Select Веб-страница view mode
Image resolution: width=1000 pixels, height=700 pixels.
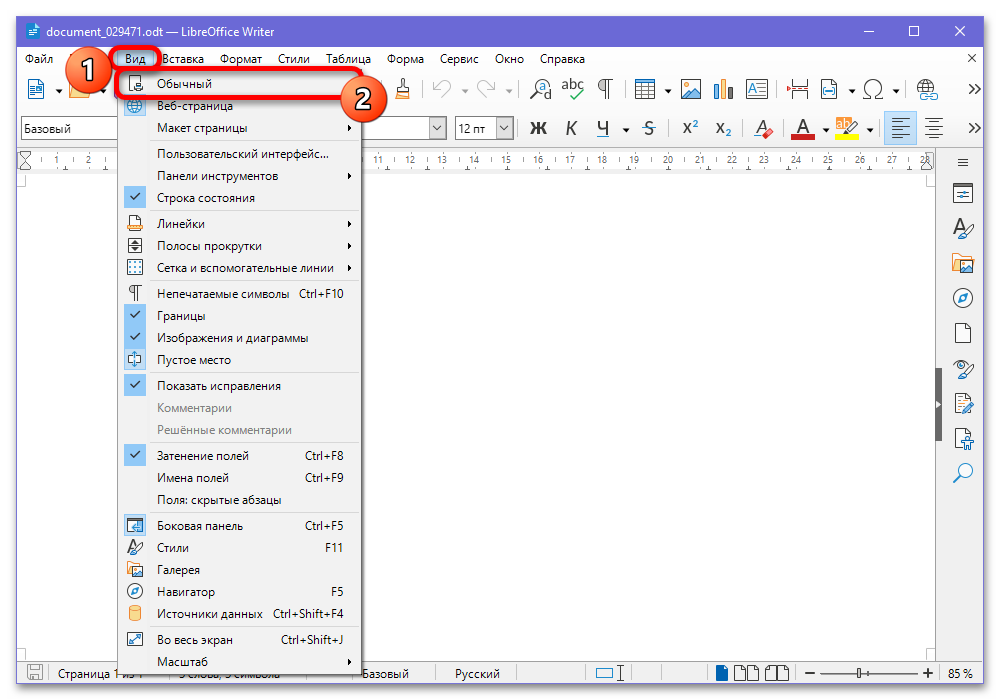239,106
